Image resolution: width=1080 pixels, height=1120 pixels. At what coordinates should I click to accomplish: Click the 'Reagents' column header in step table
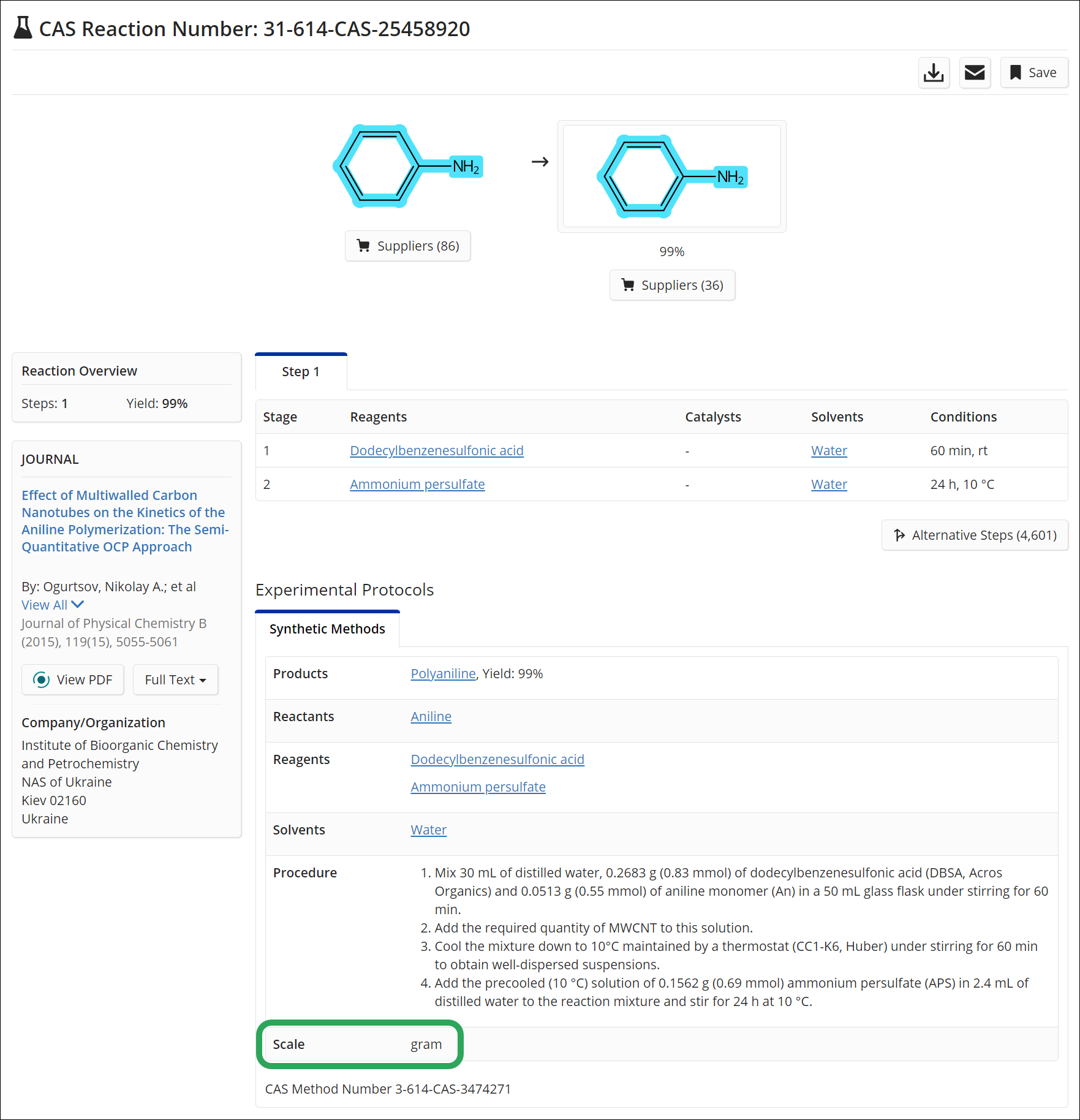point(378,417)
